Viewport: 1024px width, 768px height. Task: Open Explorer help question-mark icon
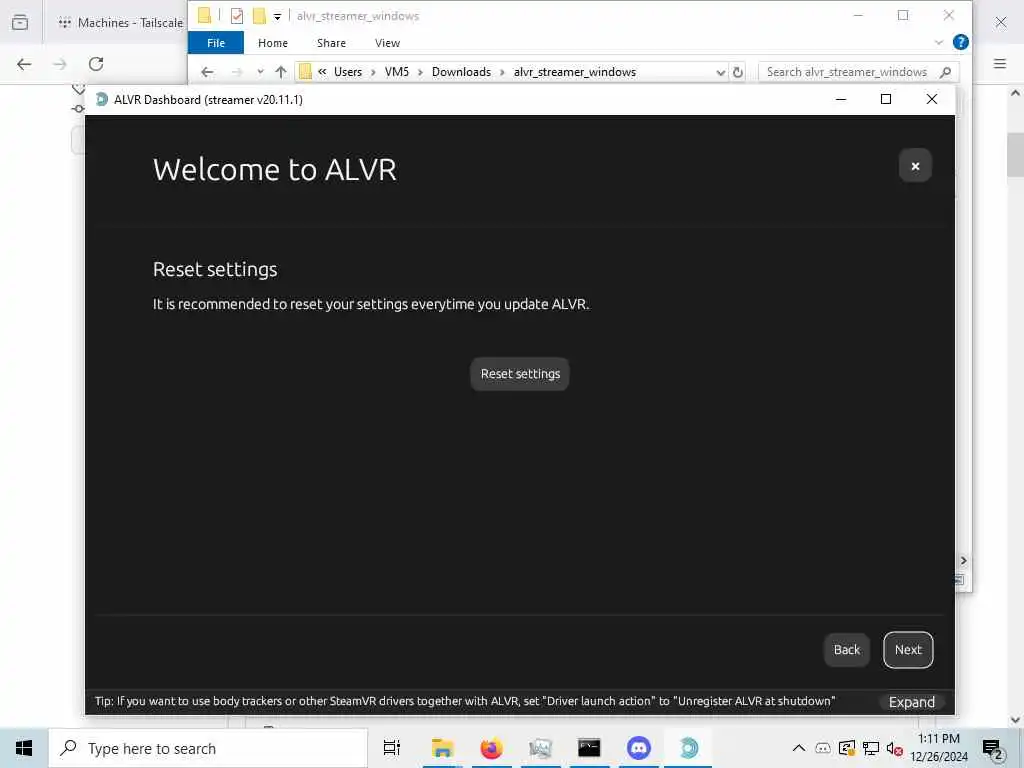tap(960, 42)
